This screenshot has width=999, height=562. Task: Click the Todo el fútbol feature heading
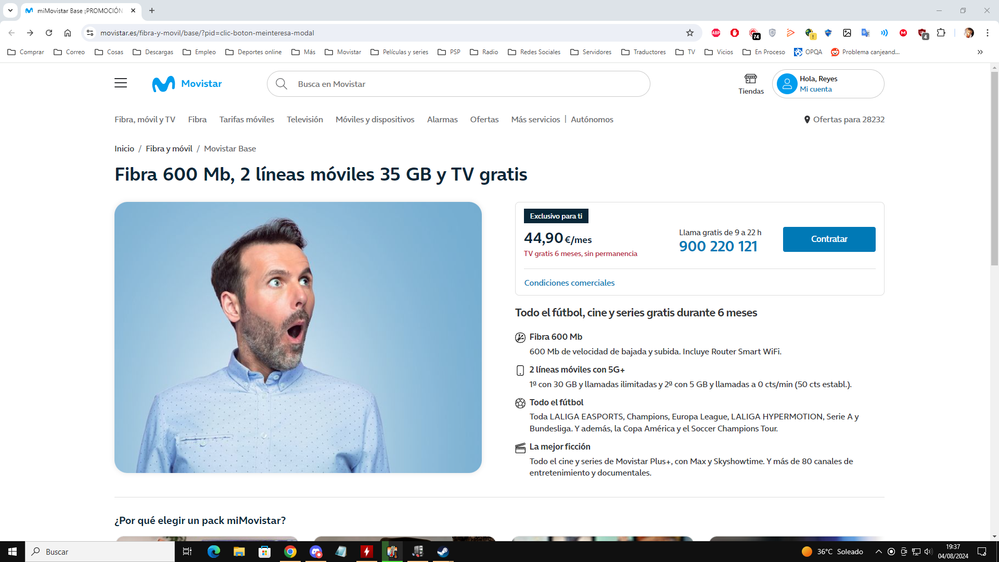[556, 403]
